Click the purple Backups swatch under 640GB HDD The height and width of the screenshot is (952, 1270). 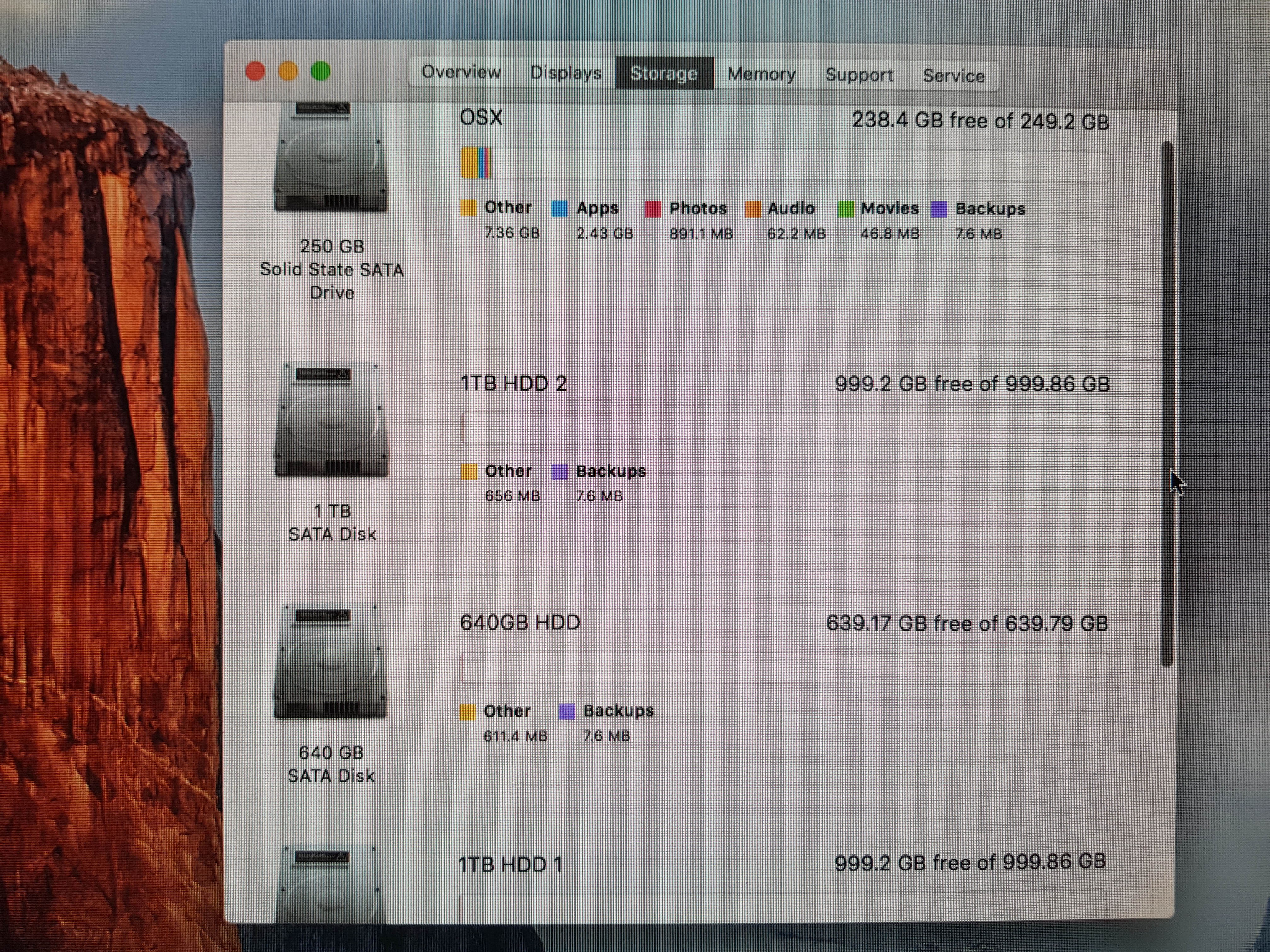tap(567, 711)
